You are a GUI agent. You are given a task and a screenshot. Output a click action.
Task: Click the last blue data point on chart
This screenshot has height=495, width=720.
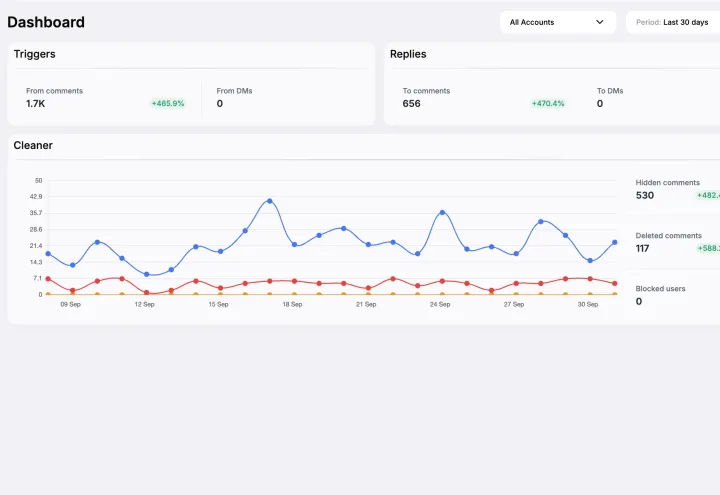point(614,242)
